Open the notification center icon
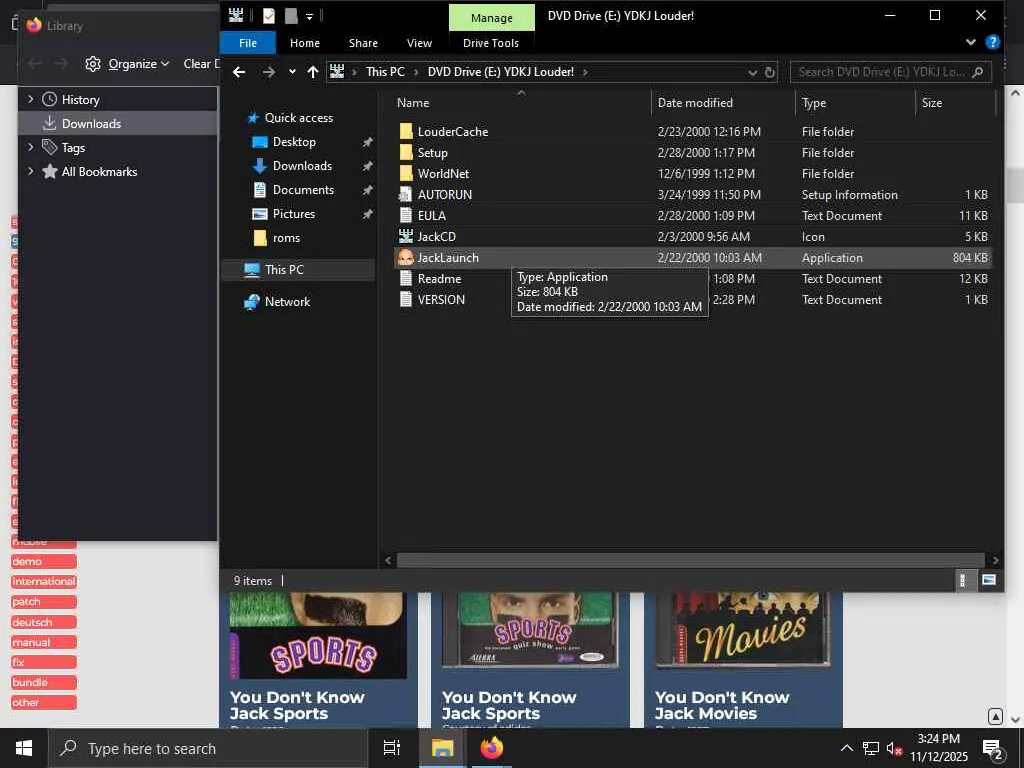Image resolution: width=1024 pixels, height=768 pixels. click(x=992, y=749)
